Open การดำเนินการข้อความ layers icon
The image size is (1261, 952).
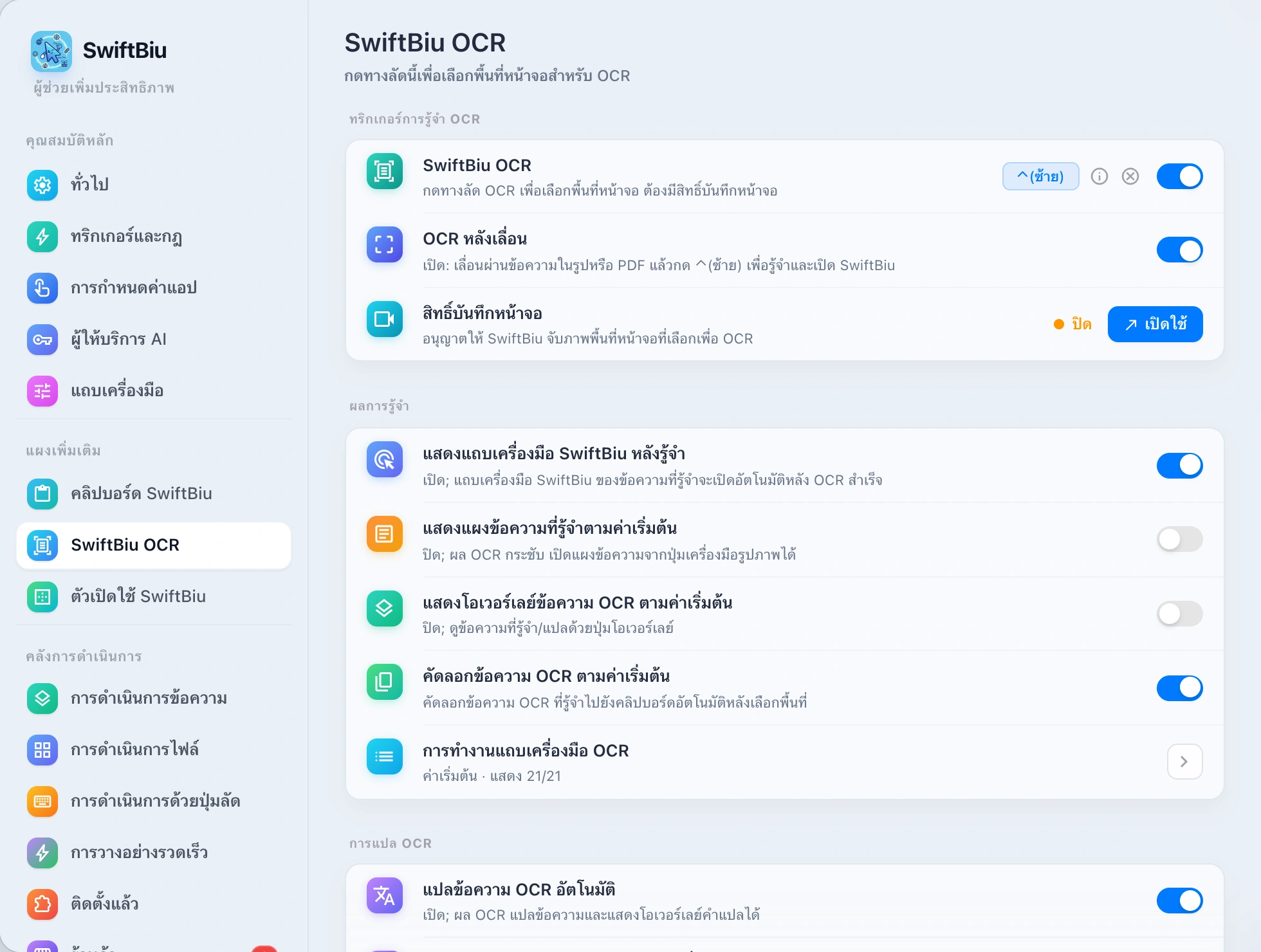coord(42,699)
